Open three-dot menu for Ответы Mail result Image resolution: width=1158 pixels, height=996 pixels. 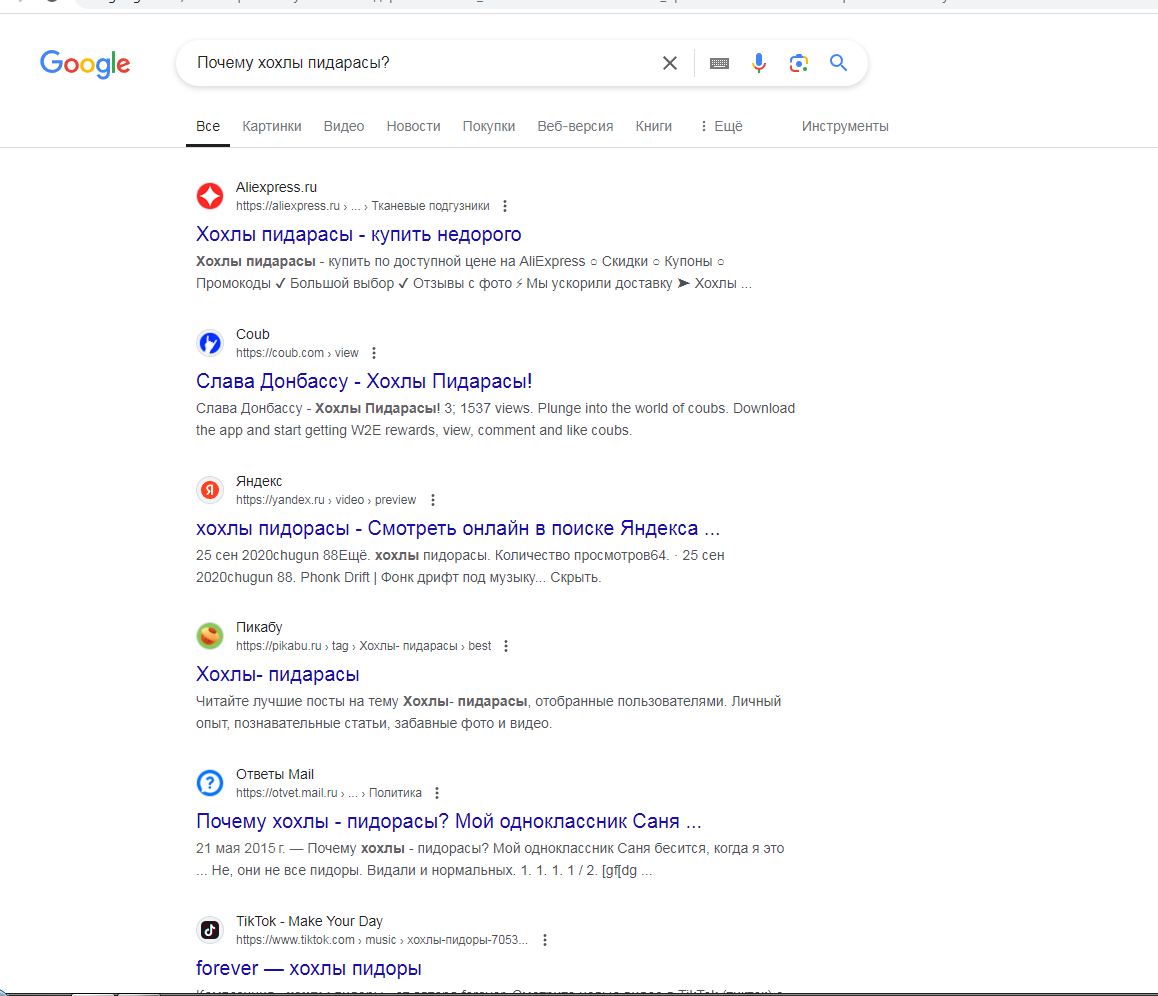tap(437, 793)
